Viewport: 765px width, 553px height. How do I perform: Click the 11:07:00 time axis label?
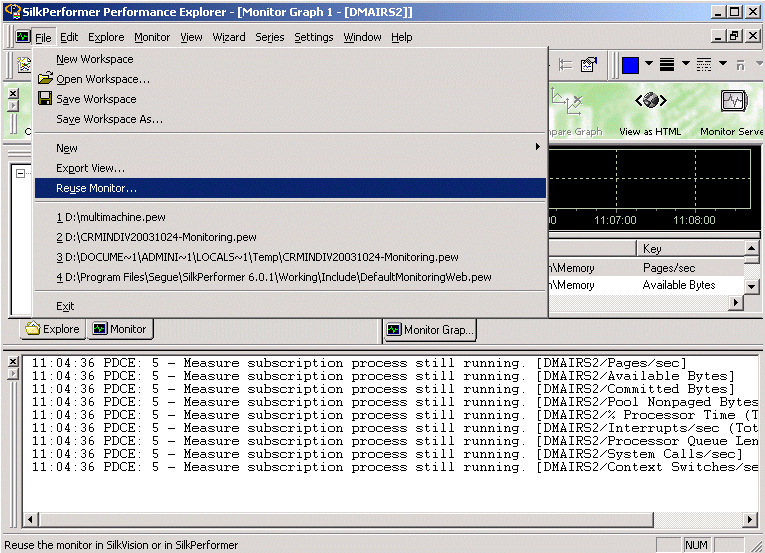pos(615,220)
